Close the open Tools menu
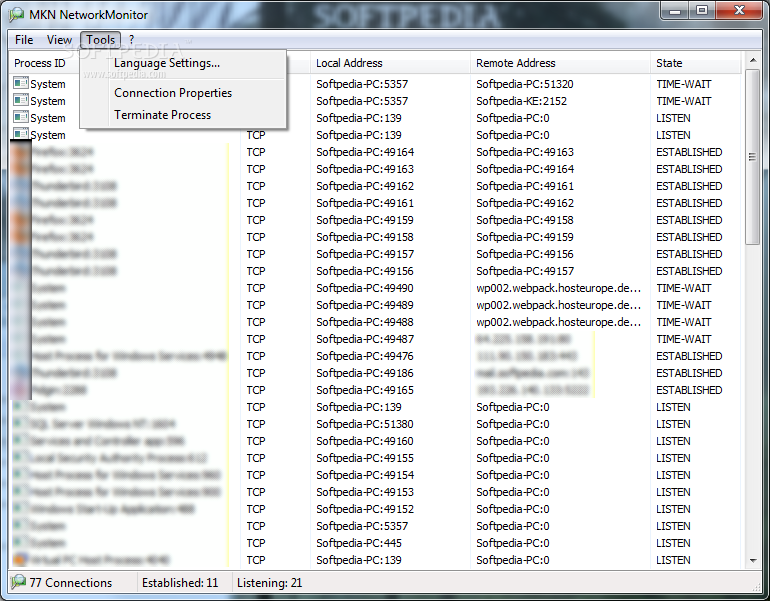 (x=101, y=40)
